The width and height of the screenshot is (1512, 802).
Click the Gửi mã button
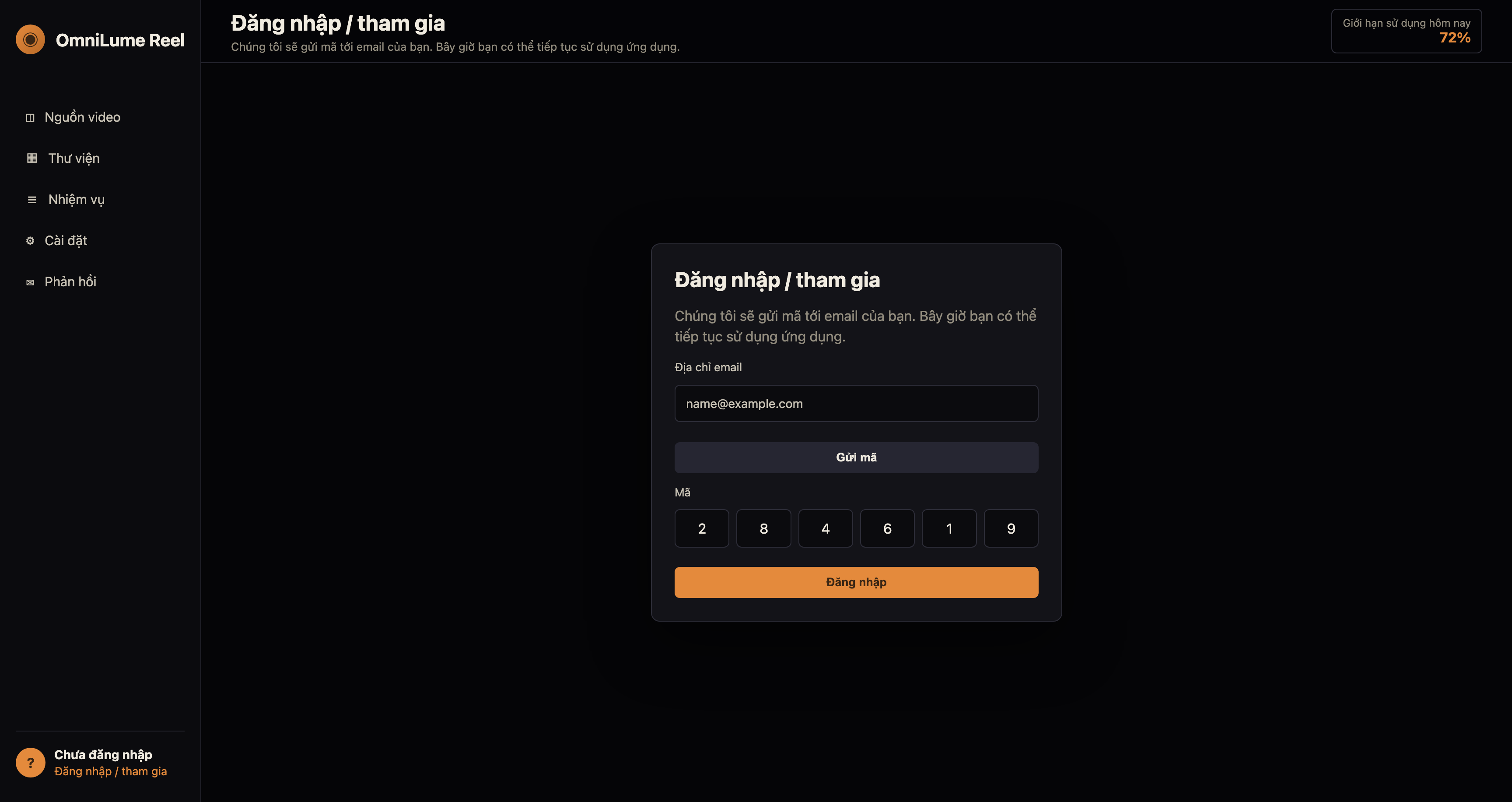click(x=856, y=457)
